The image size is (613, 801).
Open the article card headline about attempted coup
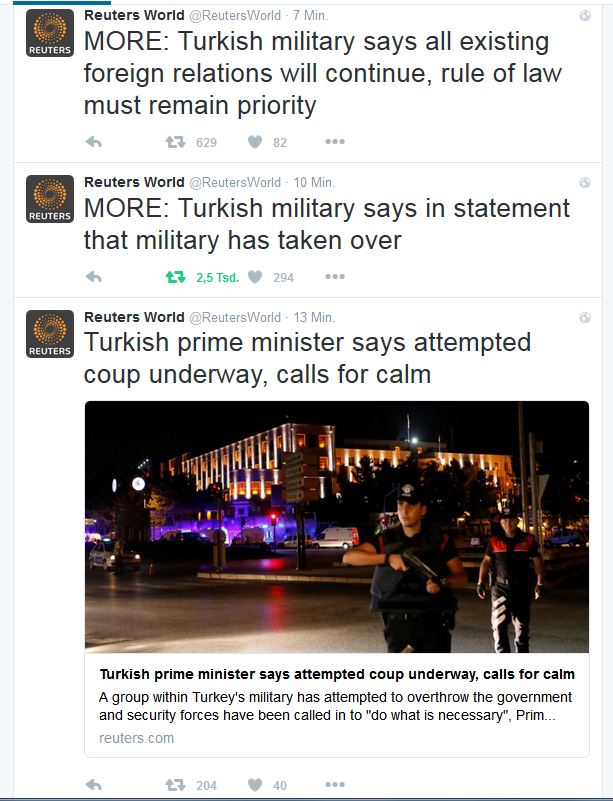(337, 674)
